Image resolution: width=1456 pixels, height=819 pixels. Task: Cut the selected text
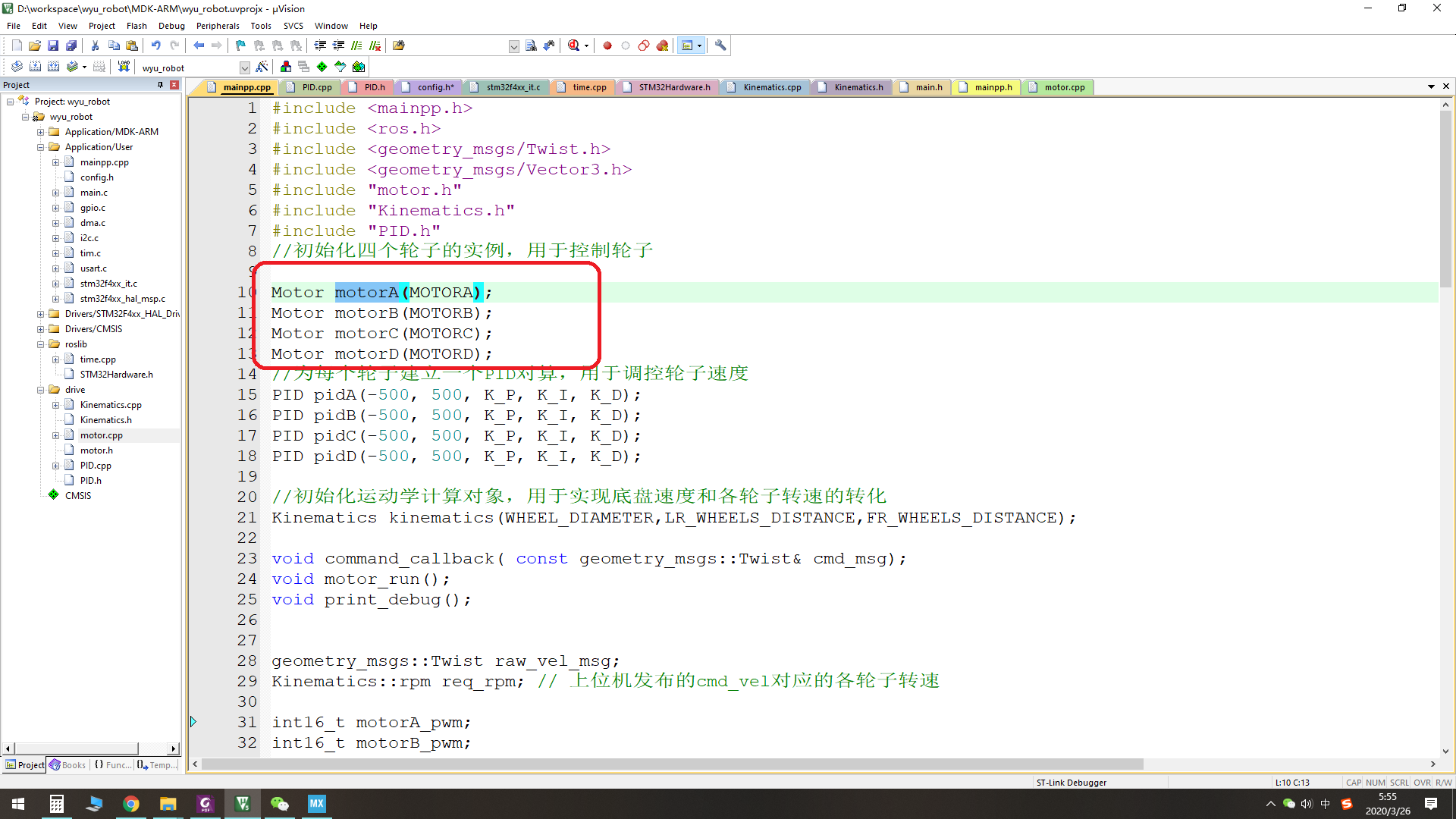[95, 45]
